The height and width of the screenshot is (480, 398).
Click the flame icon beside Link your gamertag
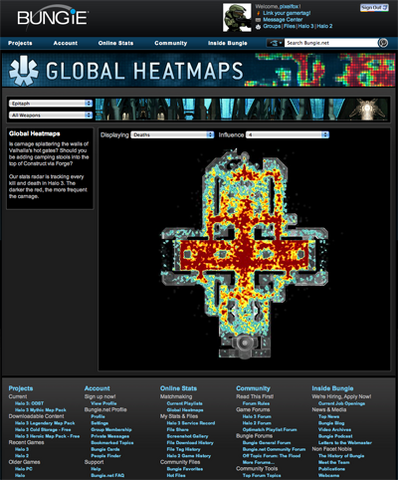click(x=258, y=13)
